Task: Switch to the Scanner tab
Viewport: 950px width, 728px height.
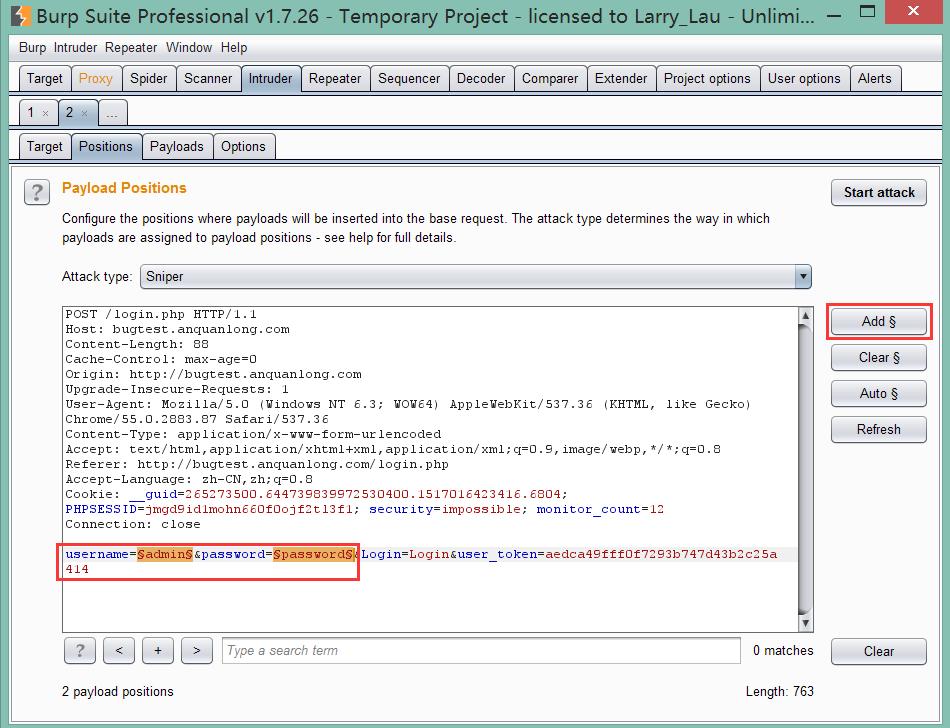Action: pyautogui.click(x=208, y=79)
